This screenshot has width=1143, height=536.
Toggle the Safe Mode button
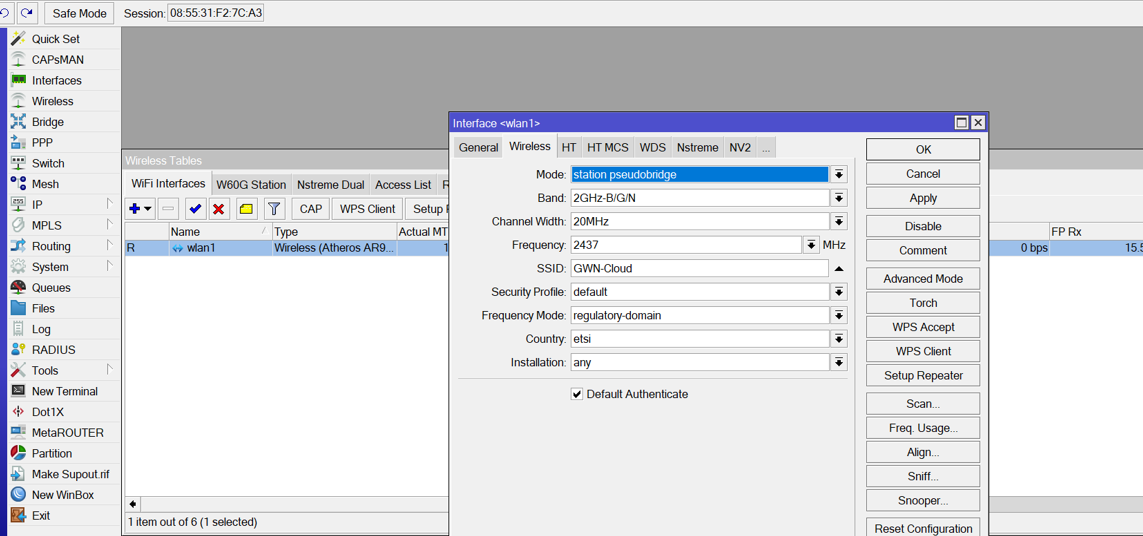pyautogui.click(x=79, y=13)
